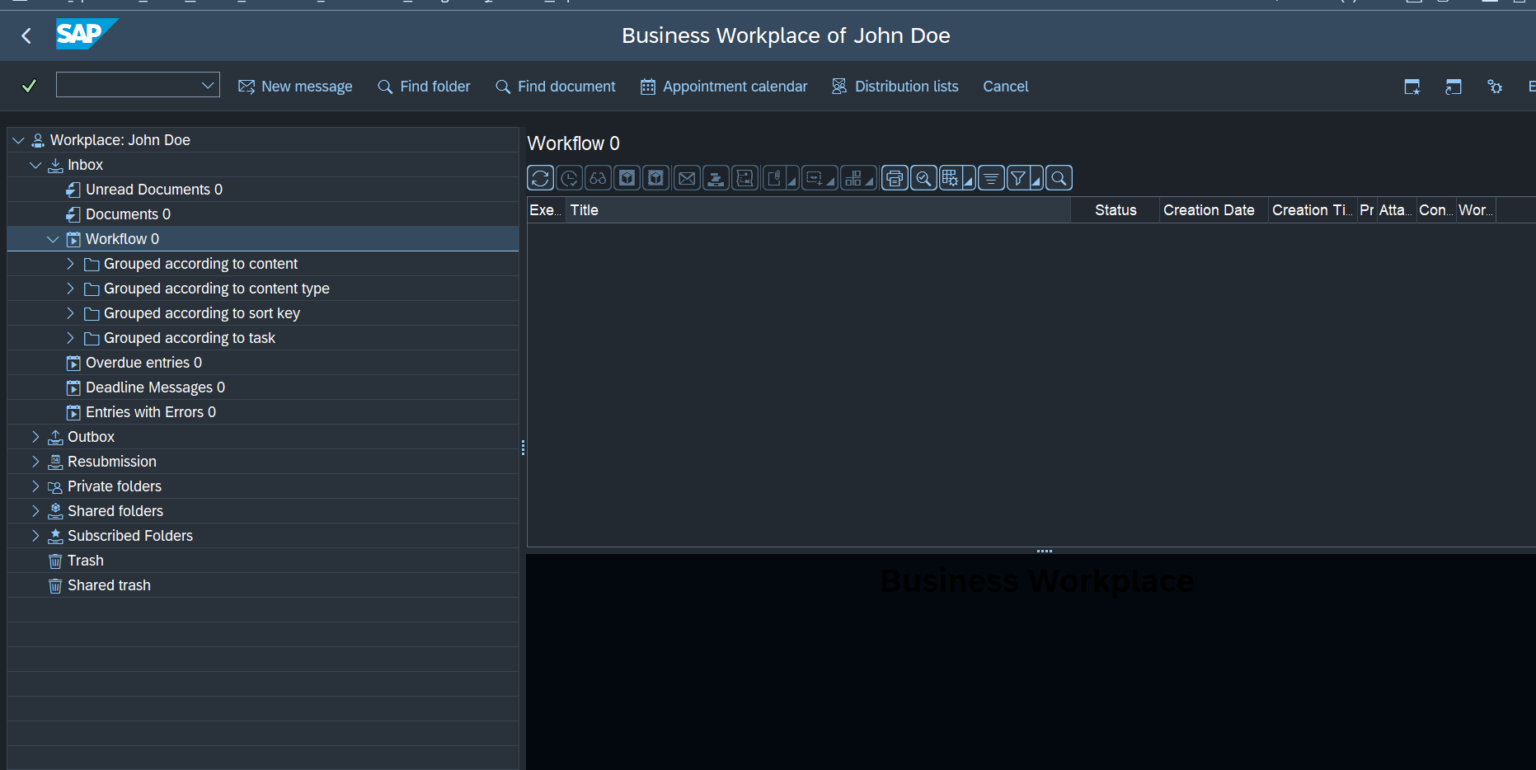The image size is (1536, 770).
Task: Click the gears settings icon
Action: coord(1494,87)
